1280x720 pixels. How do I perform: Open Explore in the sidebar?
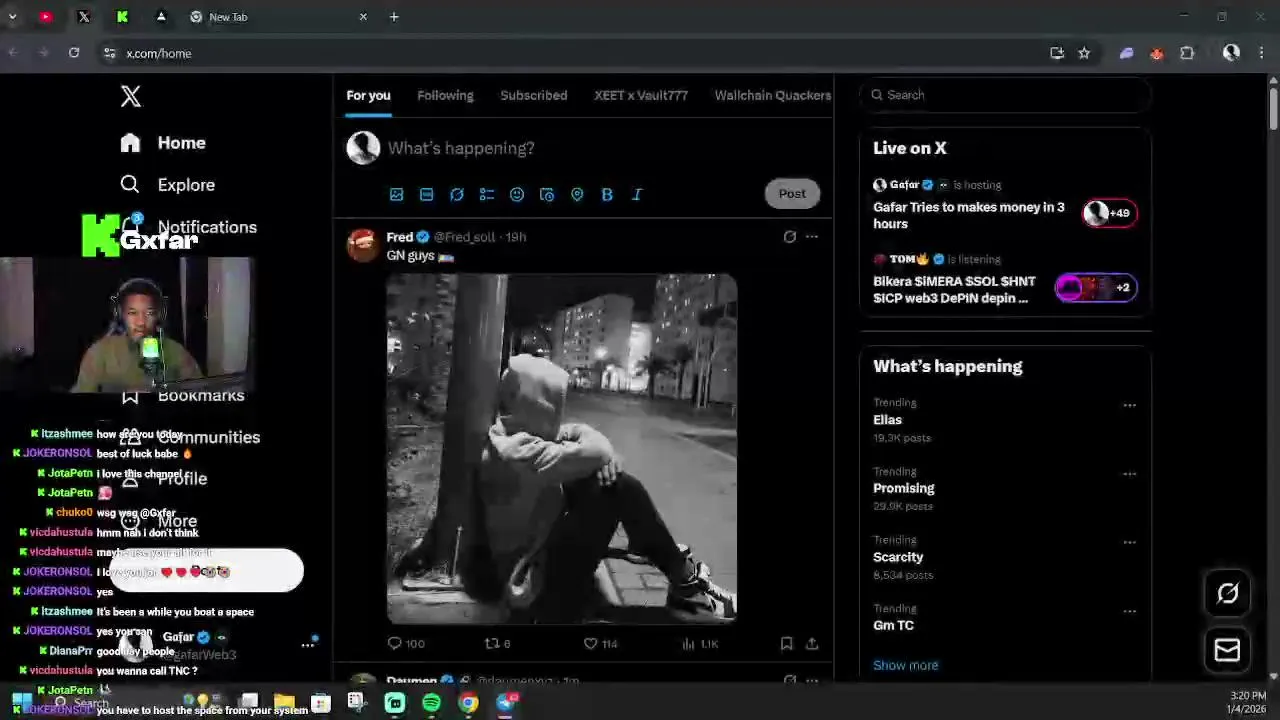(x=167, y=185)
